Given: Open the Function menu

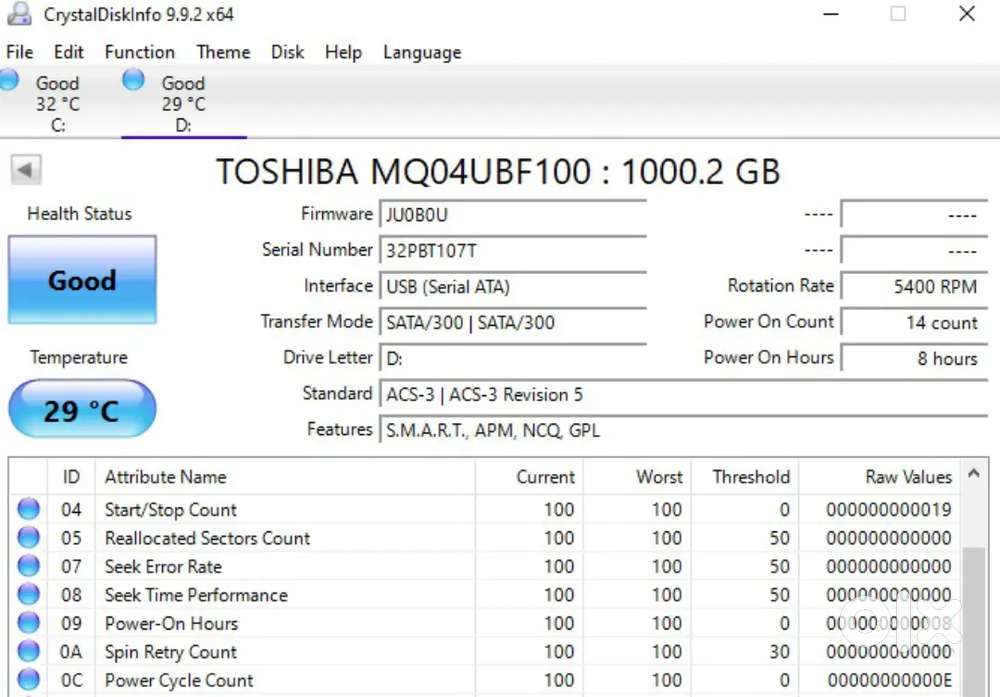Looking at the screenshot, I should 140,52.
